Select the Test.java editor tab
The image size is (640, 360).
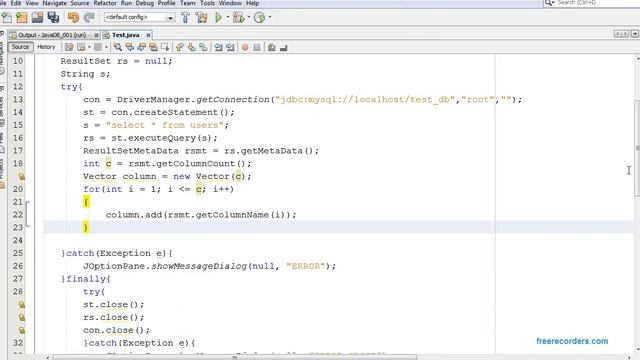pos(126,35)
